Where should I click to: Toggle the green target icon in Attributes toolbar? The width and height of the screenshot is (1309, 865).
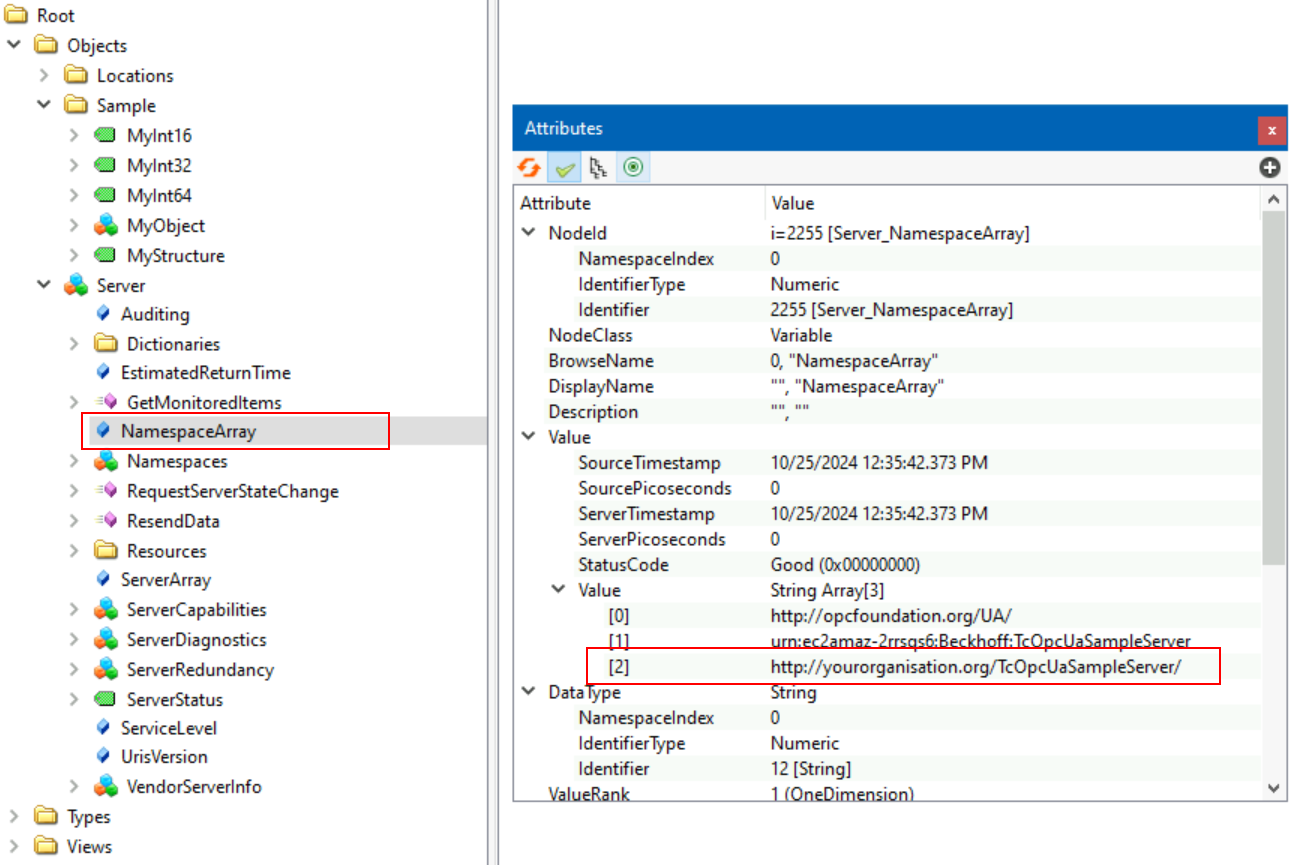click(633, 168)
